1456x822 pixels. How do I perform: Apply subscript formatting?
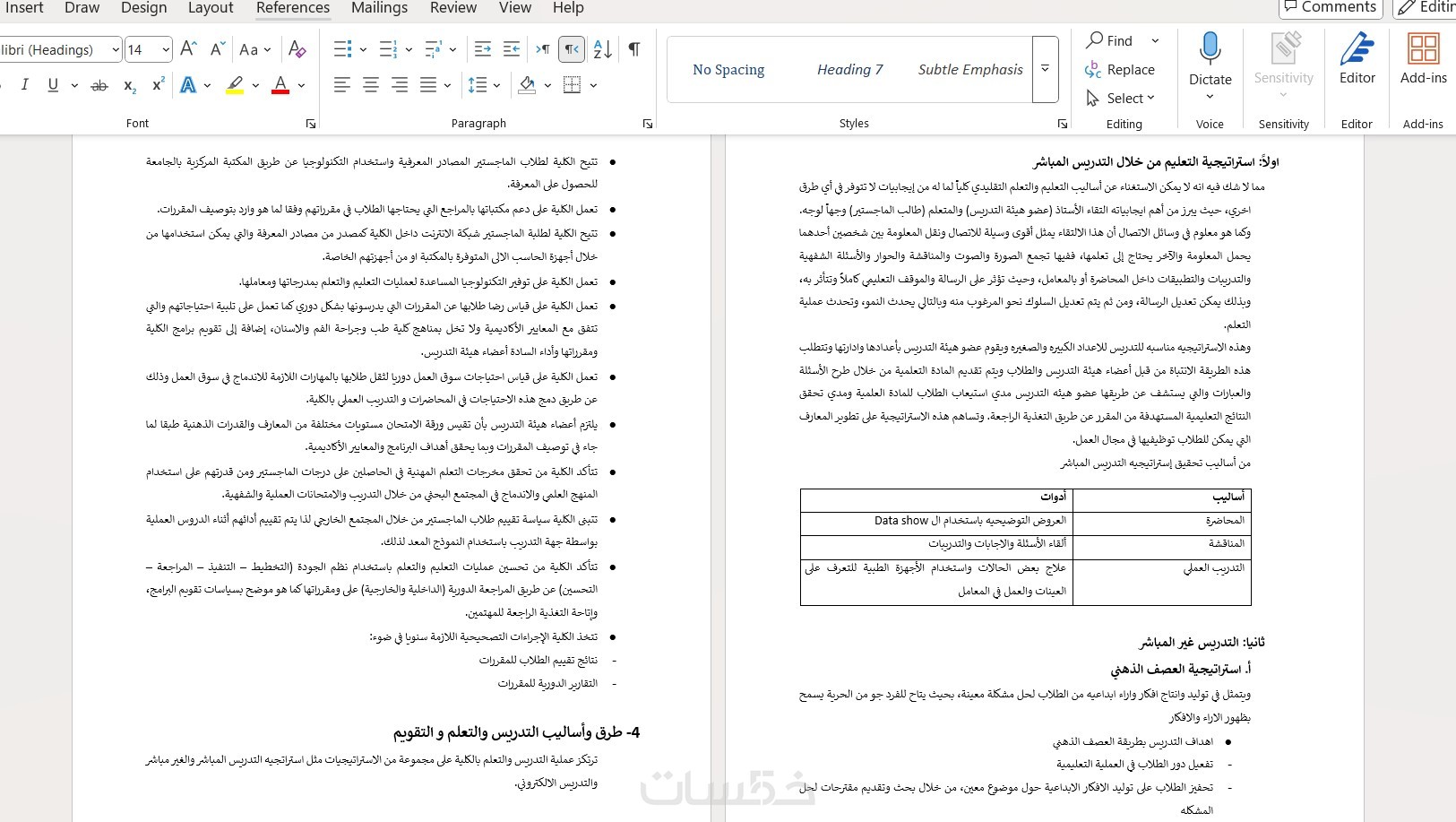click(130, 85)
